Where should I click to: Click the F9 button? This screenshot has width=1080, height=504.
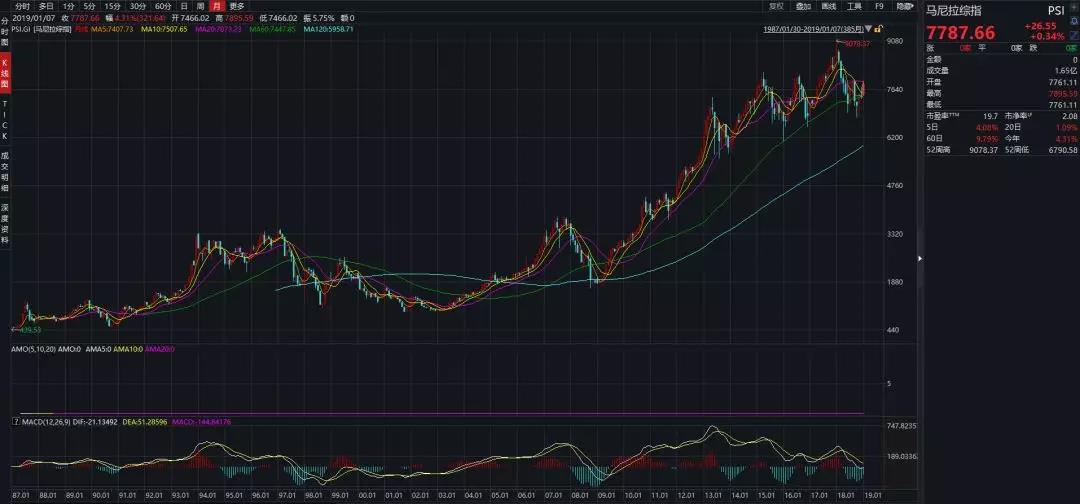[880, 6]
